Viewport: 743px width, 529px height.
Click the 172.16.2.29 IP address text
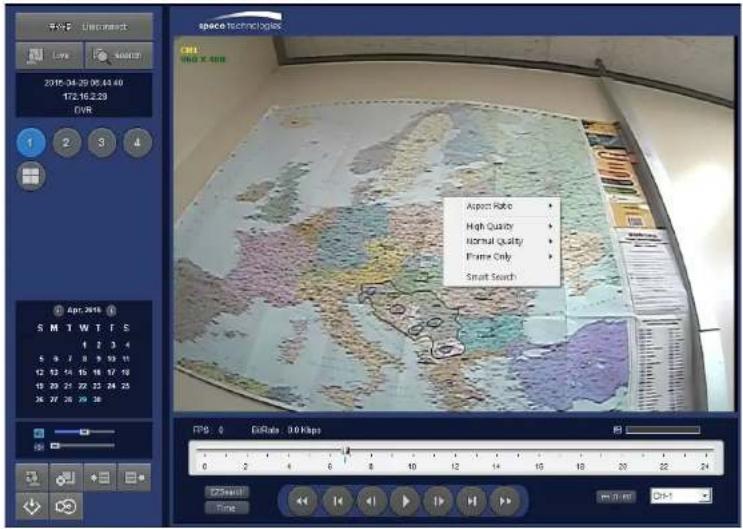(x=85, y=96)
